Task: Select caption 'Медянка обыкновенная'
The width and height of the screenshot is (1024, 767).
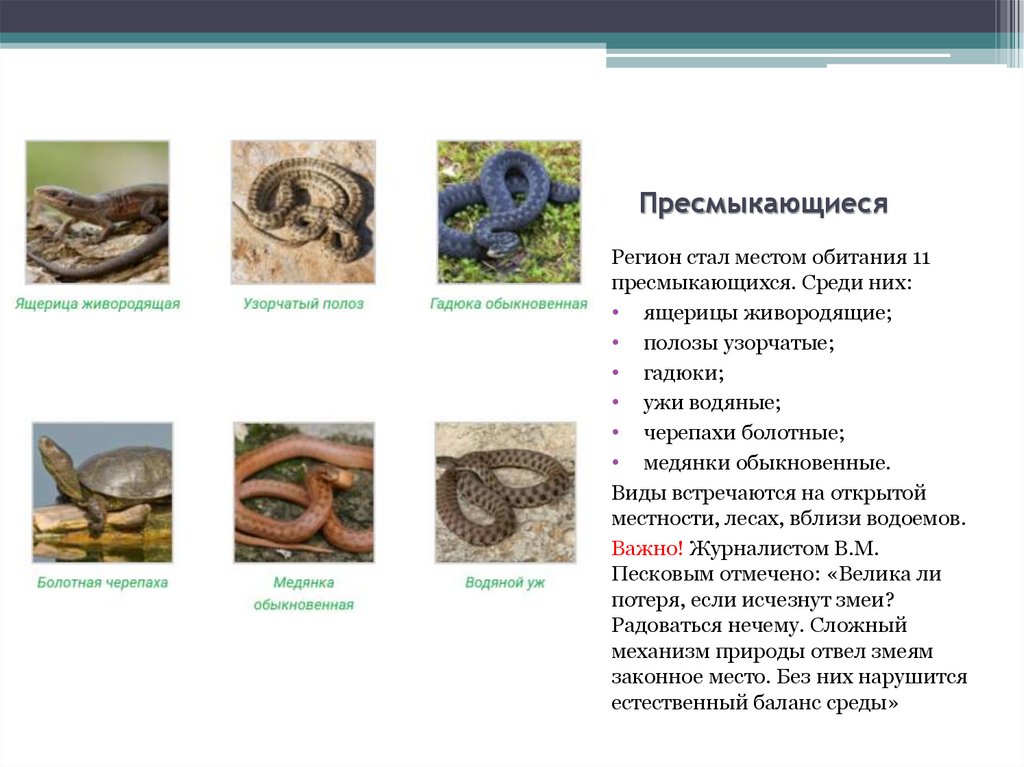Action: click(x=304, y=593)
